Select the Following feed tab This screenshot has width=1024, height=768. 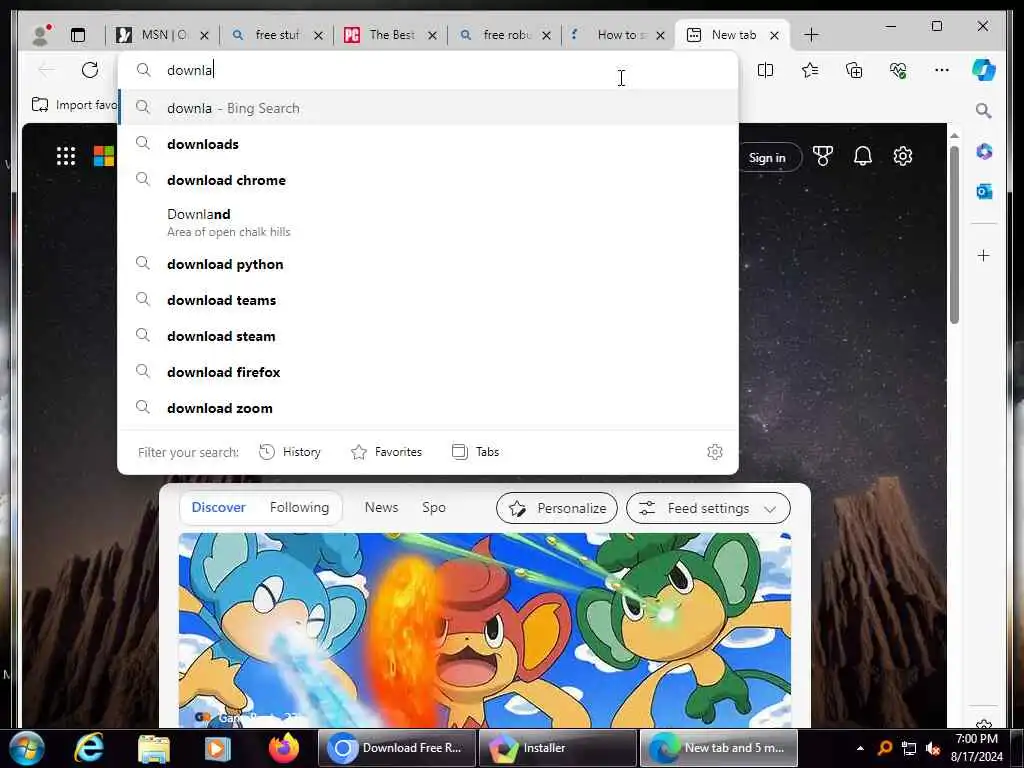pos(299,507)
